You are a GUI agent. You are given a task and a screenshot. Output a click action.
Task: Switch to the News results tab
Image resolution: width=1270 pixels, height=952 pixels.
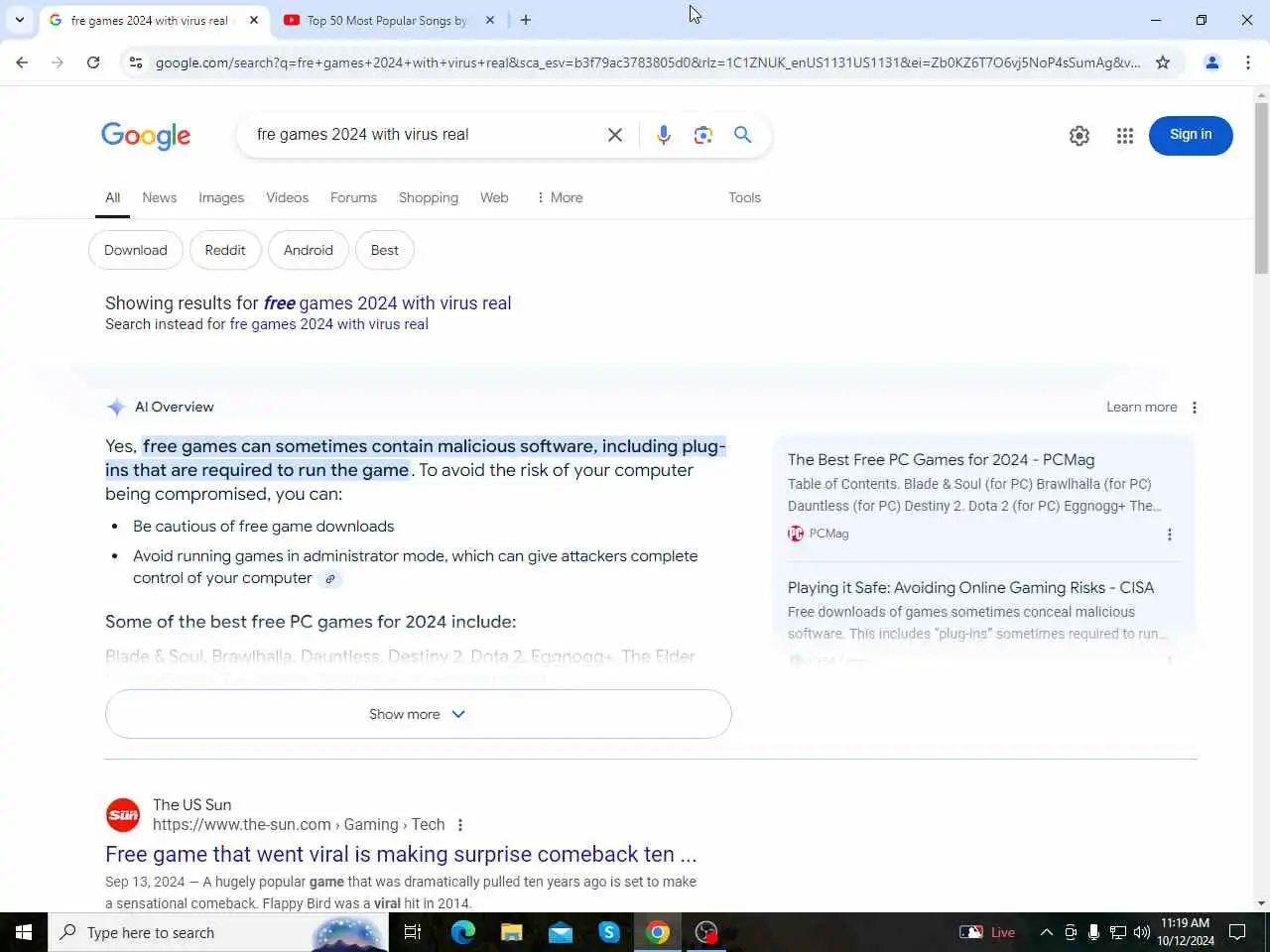pos(160,198)
